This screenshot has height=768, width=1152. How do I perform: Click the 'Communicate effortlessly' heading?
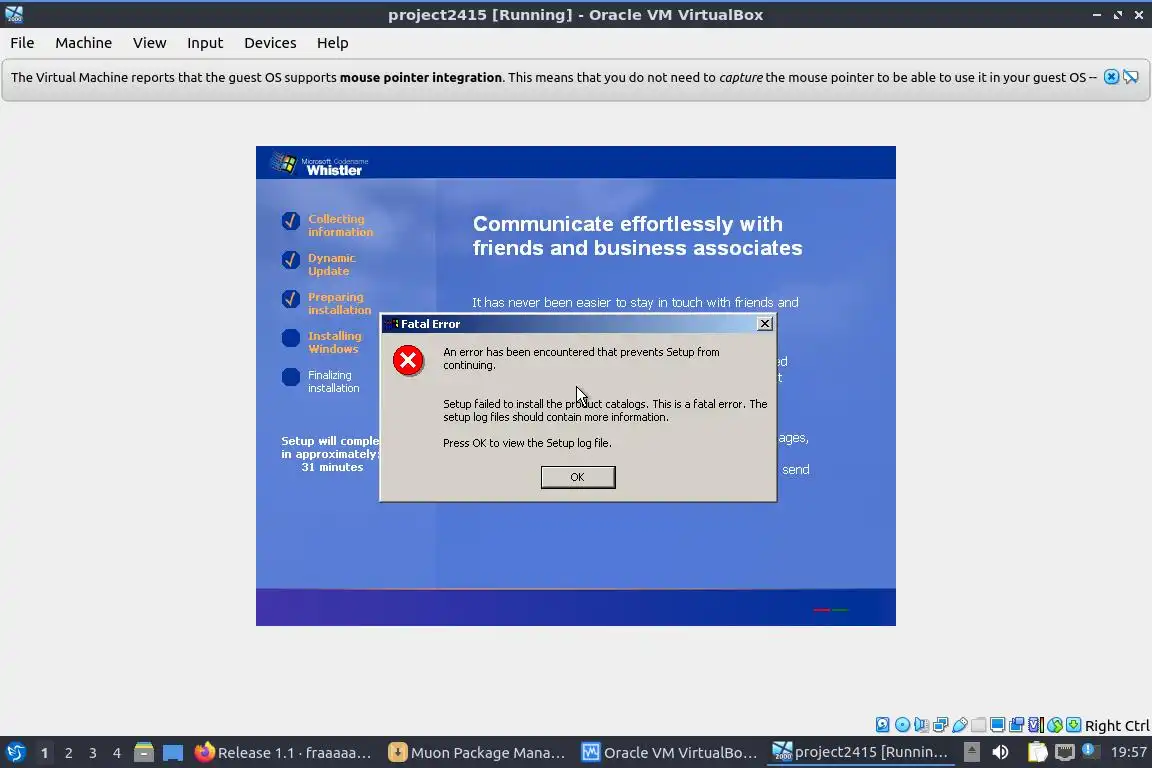click(638, 235)
